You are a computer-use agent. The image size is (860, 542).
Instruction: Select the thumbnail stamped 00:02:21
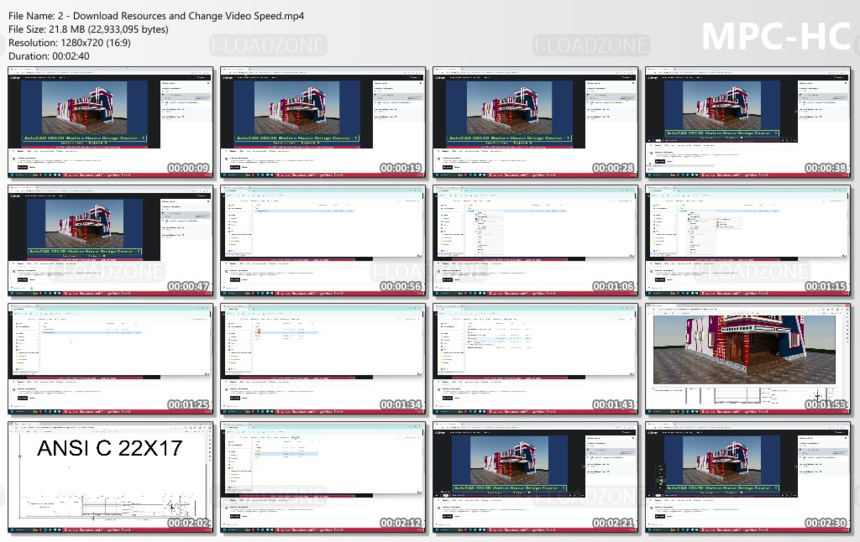(535, 477)
